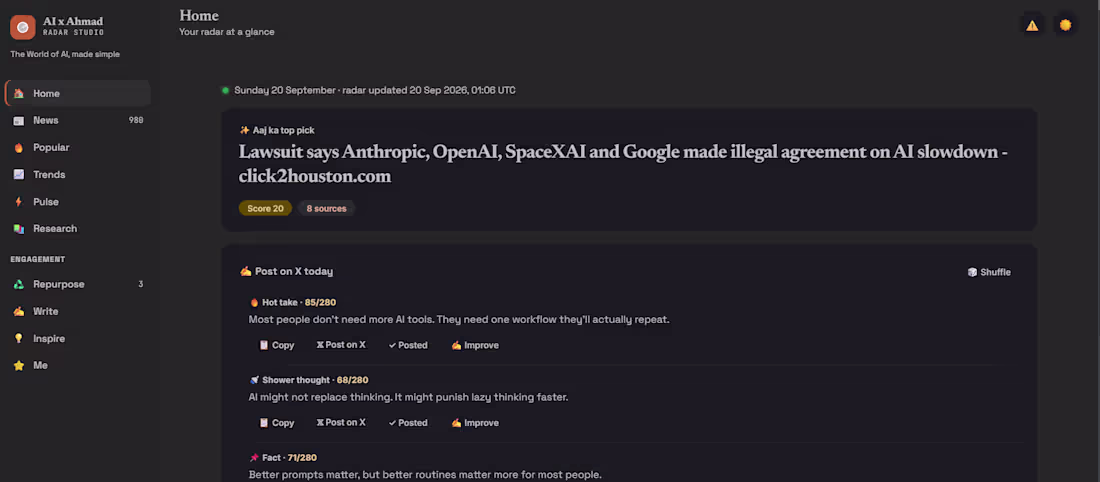
Task: Click the Pulse lightning icon
Action: click(19, 202)
